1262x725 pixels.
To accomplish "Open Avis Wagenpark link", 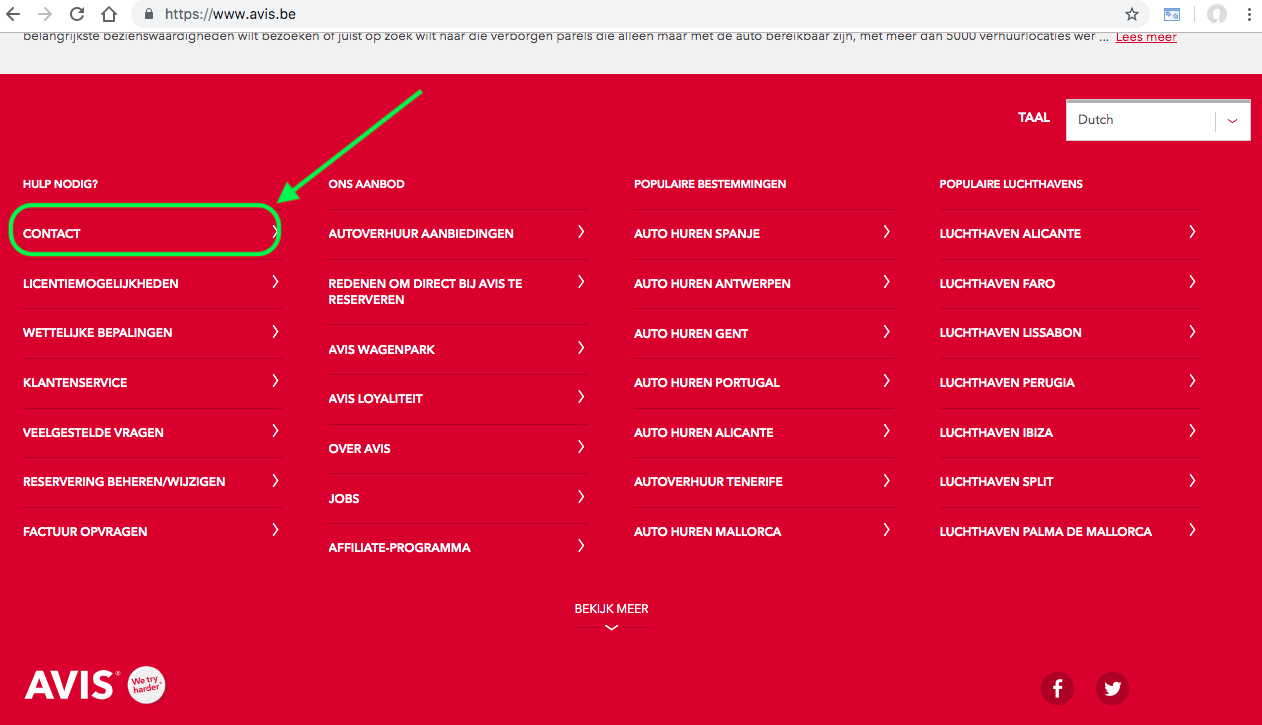I will (x=382, y=349).
